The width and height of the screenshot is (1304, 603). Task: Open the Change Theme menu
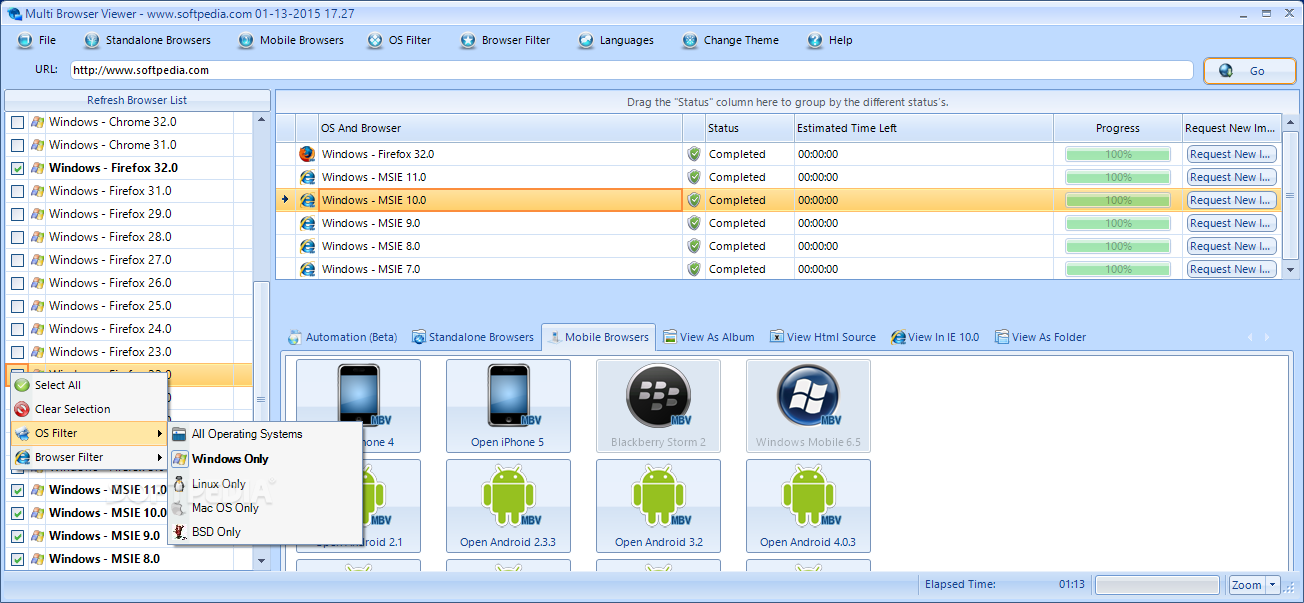coord(731,41)
